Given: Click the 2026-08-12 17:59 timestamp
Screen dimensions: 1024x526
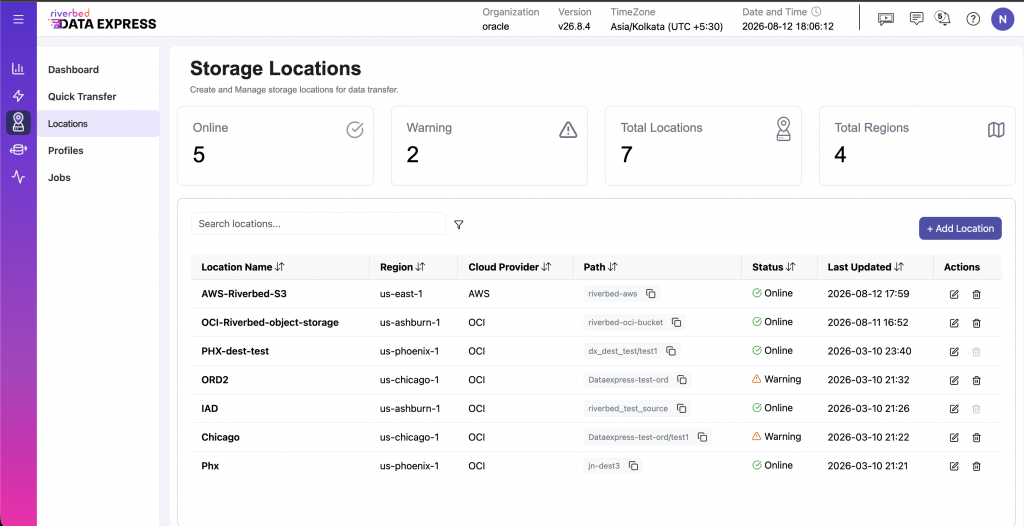Looking at the screenshot, I should click(869, 293).
